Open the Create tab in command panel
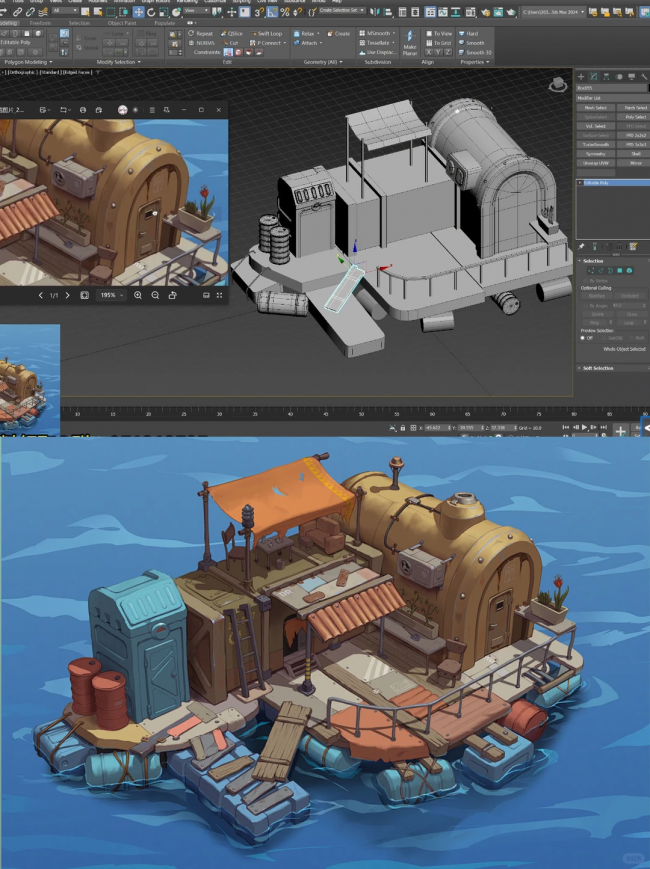Viewport: 650px width, 869px height. coord(582,76)
